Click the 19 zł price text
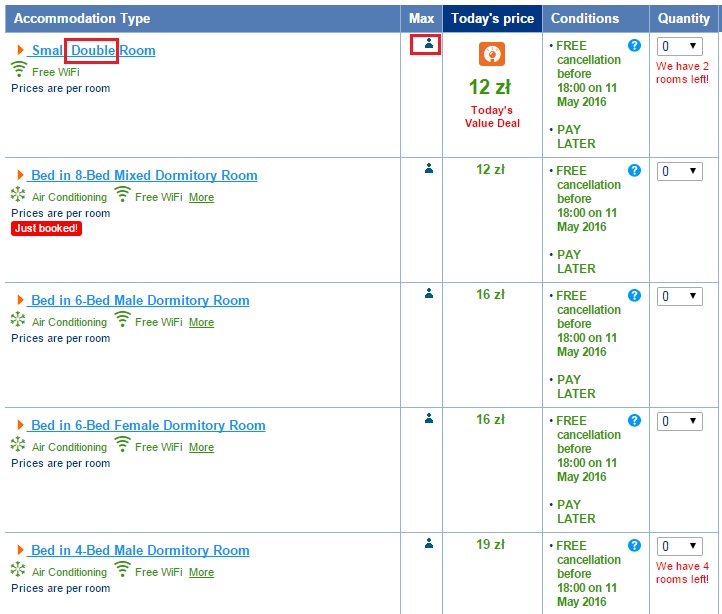Viewport: 722px width, 614px height. point(490,544)
